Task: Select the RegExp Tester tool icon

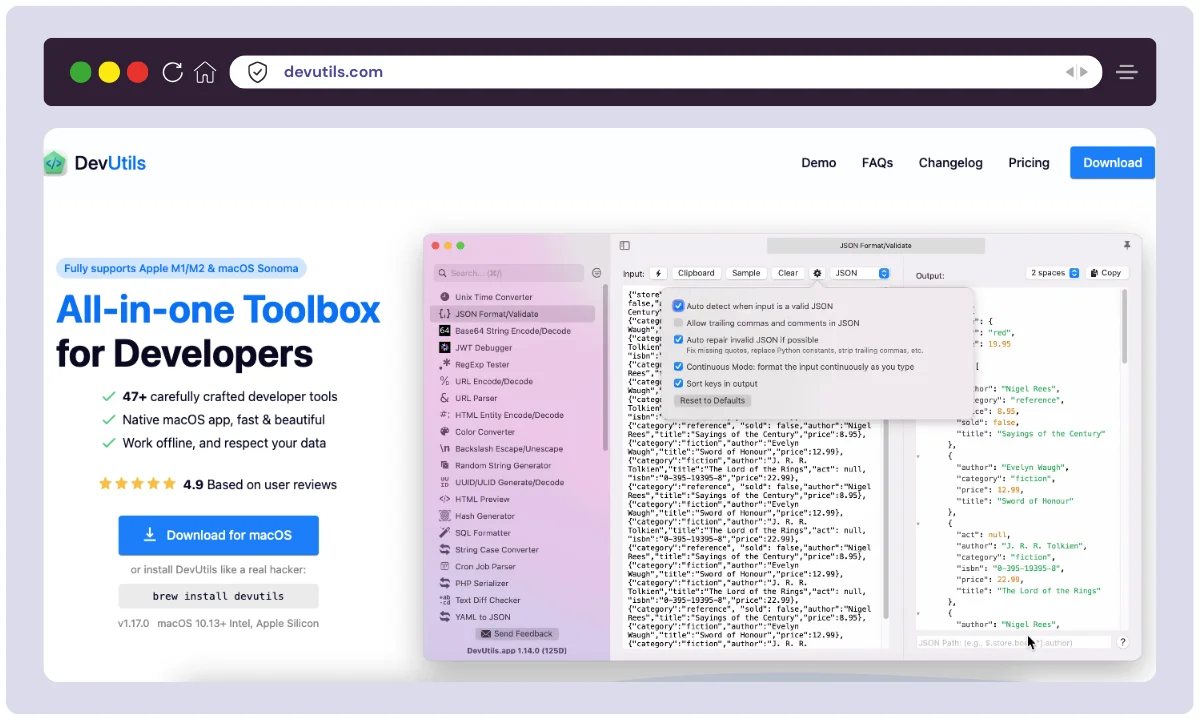Action: pos(445,364)
